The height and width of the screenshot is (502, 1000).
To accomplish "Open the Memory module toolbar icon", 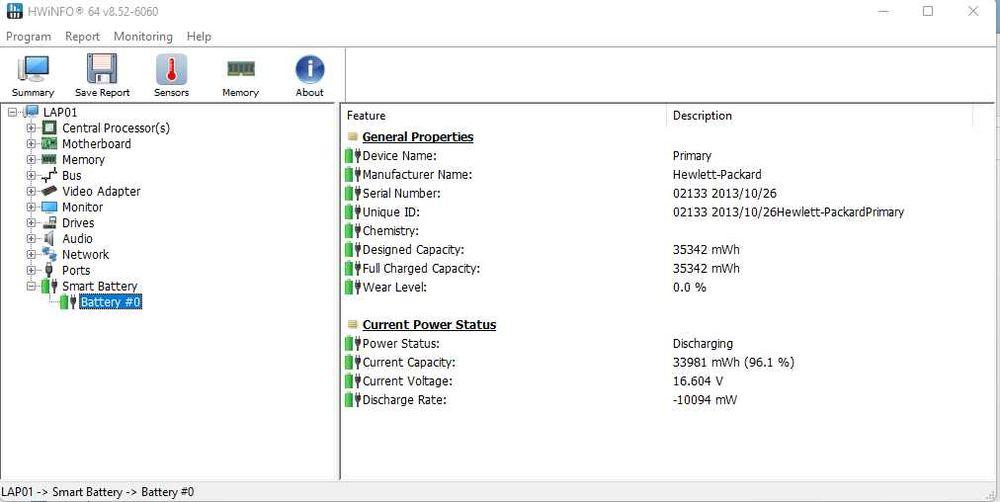I will (240, 69).
